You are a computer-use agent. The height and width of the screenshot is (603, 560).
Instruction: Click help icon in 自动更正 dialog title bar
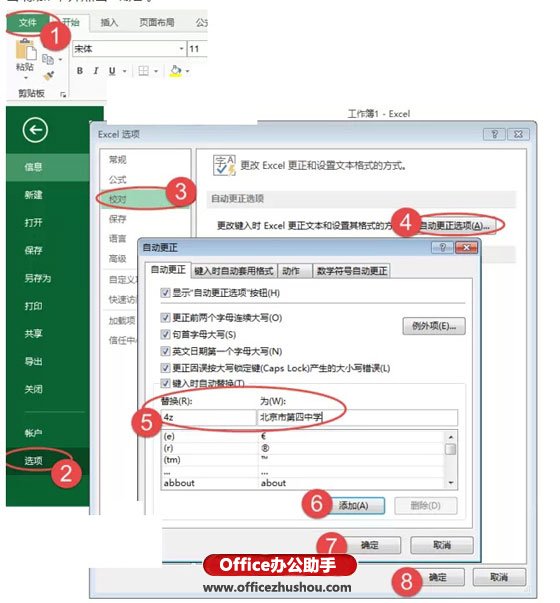click(x=442, y=247)
